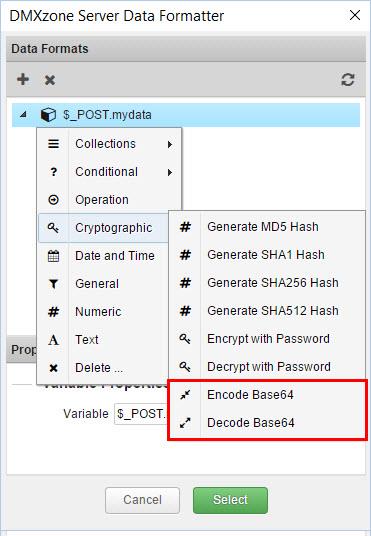371x536 pixels.
Task: Click the compress arrows icon for Encode Base64
Action: pos(185,395)
